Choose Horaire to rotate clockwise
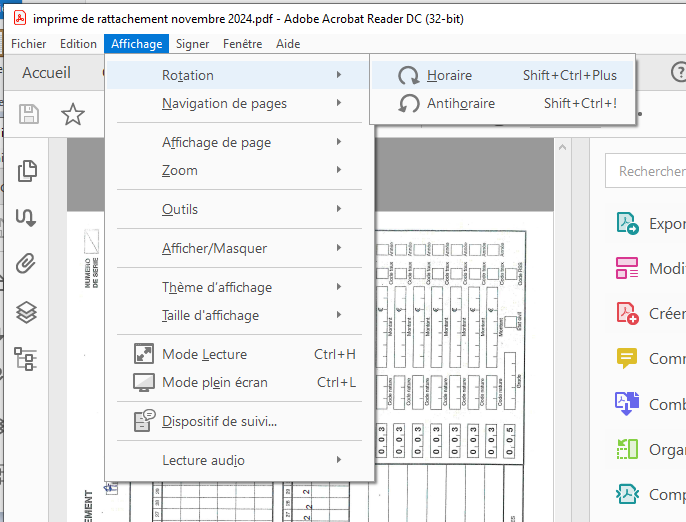This screenshot has width=686, height=522. (502, 75)
